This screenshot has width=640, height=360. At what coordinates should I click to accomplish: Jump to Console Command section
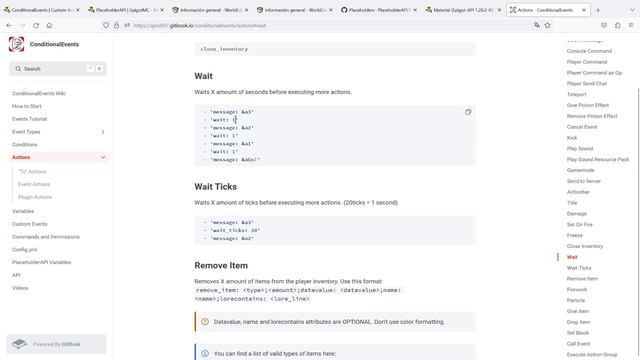coord(589,51)
